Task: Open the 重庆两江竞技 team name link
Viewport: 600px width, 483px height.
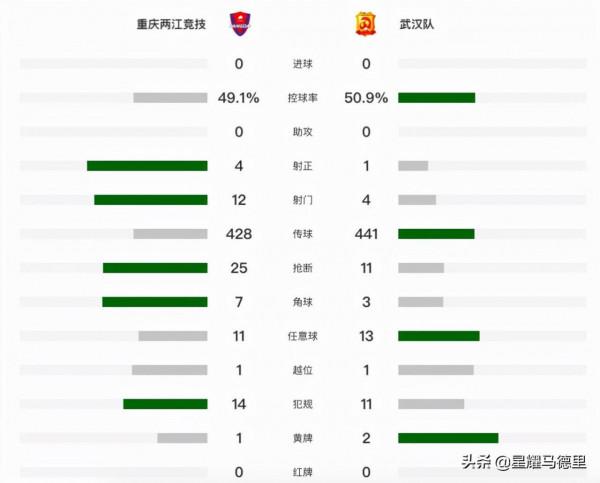Action: pos(173,24)
